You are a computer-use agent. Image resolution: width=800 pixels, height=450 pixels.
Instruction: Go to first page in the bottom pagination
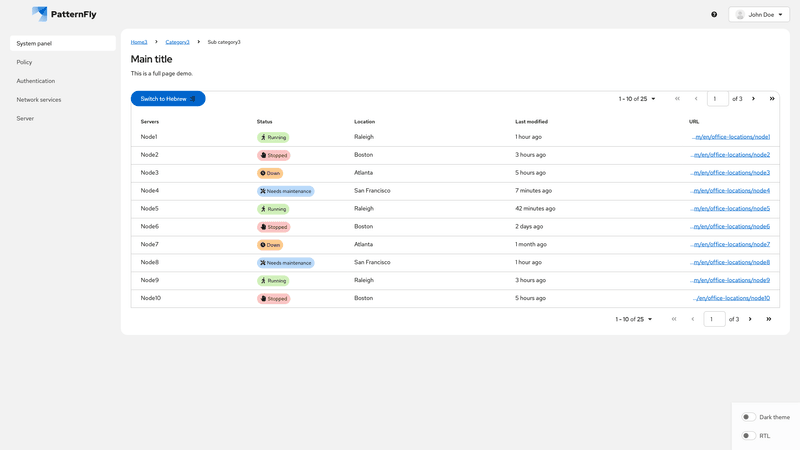coord(674,319)
